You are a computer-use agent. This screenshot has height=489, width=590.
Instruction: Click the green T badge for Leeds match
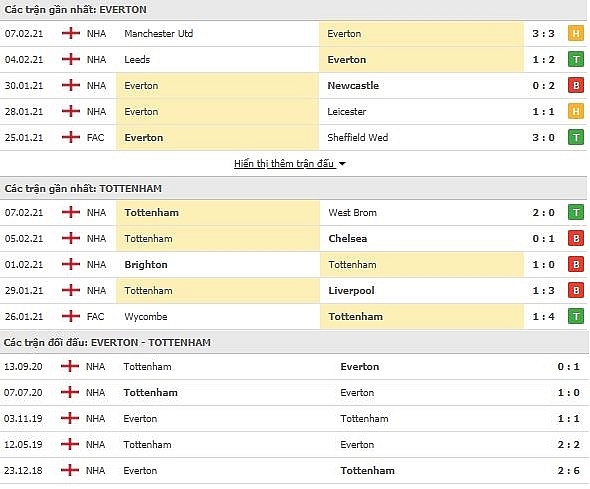click(x=576, y=60)
